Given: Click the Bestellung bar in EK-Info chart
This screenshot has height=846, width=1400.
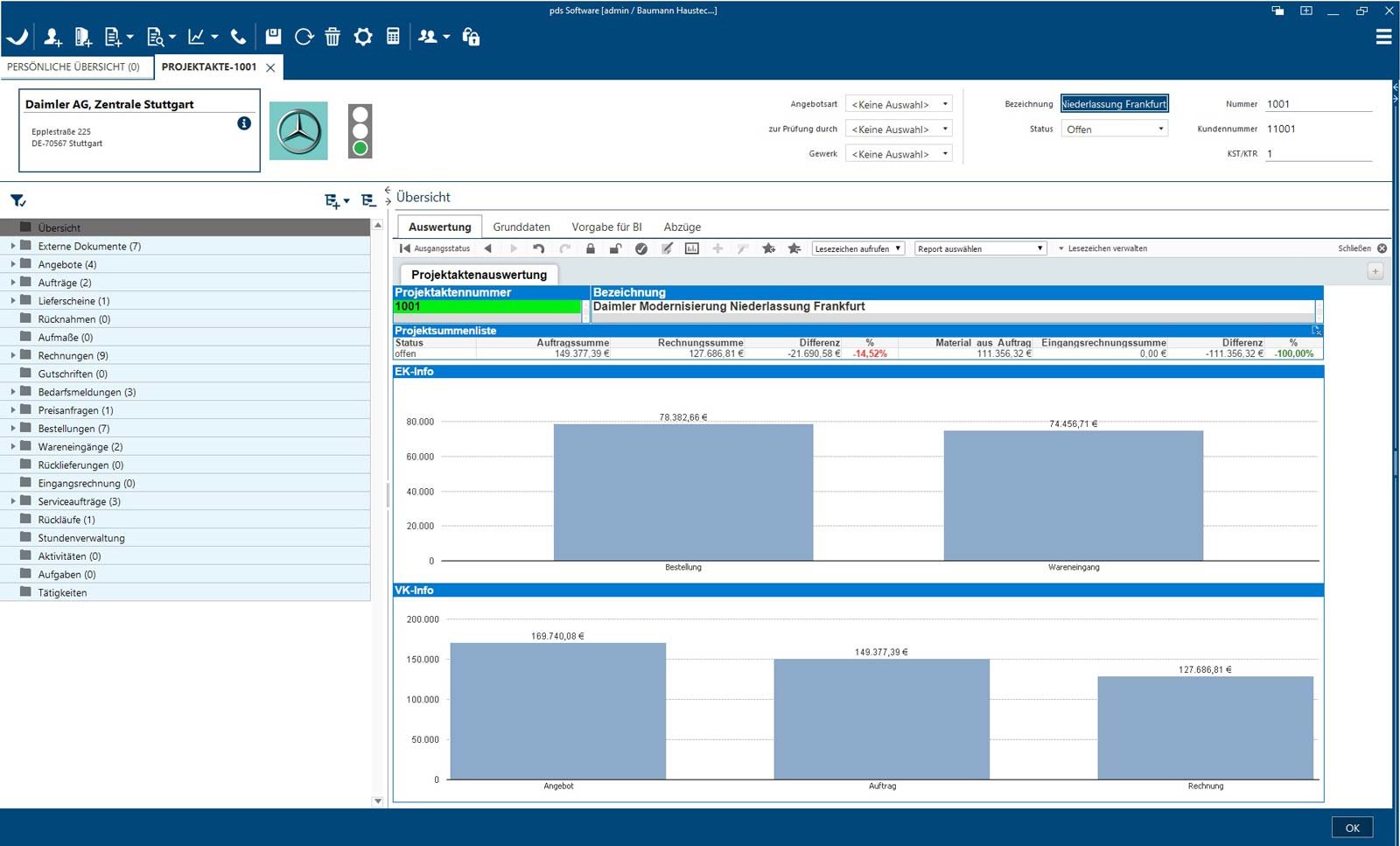Looking at the screenshot, I should coord(683,493).
